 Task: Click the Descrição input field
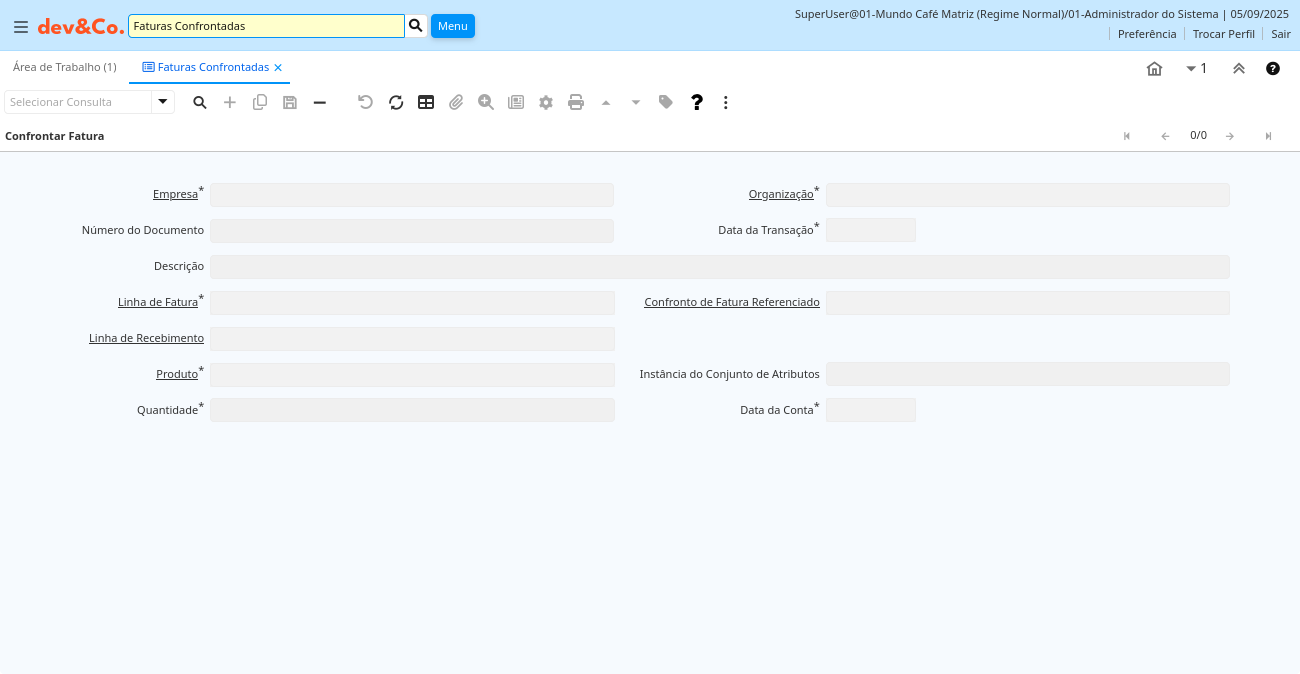click(x=719, y=267)
